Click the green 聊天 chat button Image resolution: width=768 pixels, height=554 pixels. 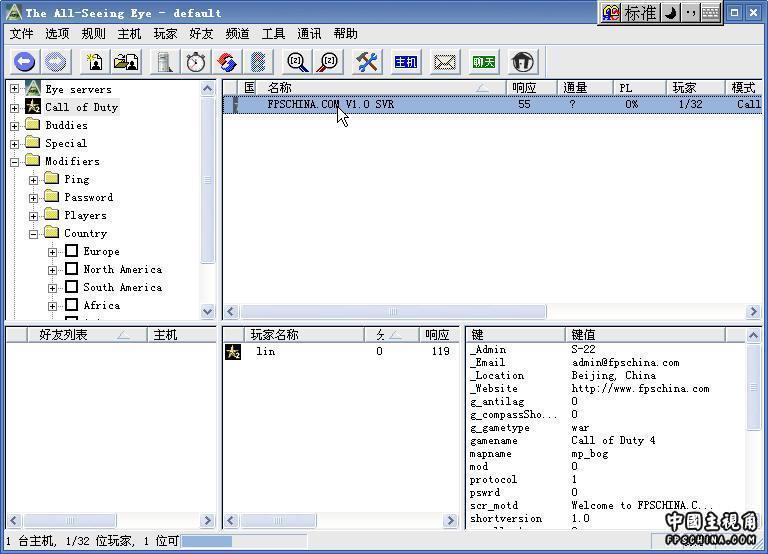point(483,62)
